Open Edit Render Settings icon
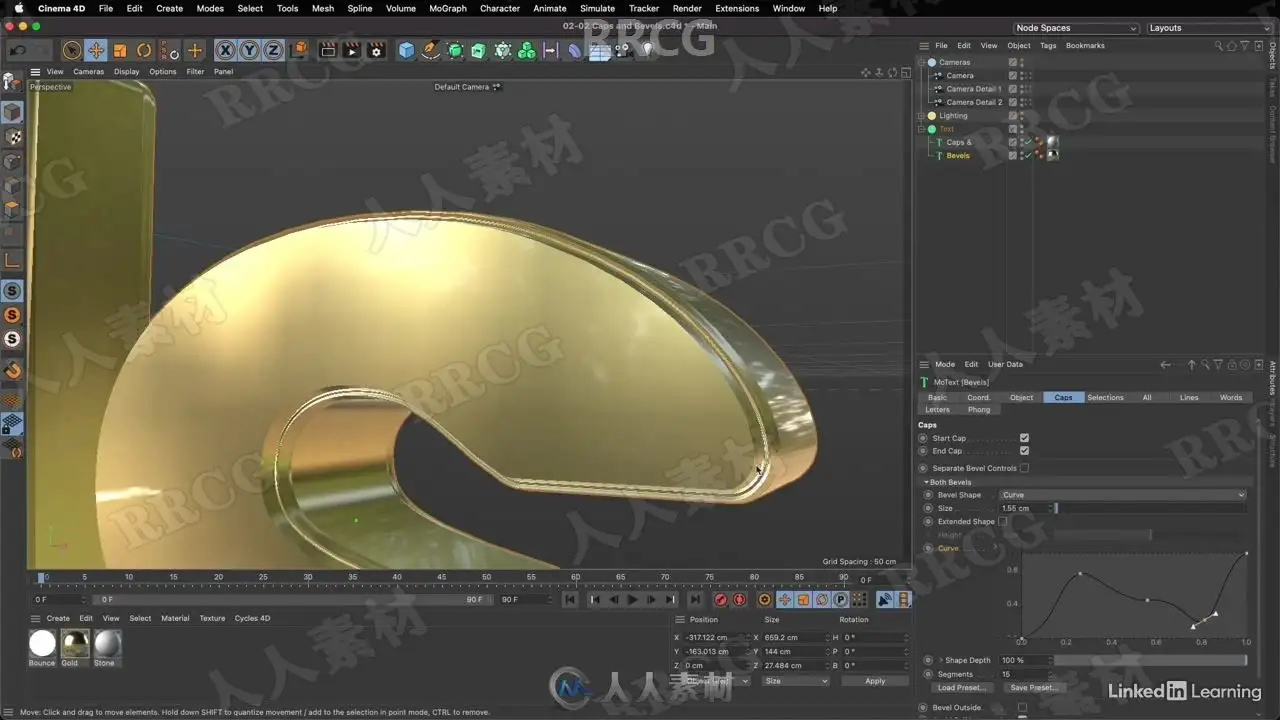The height and width of the screenshot is (720, 1280). (376, 50)
